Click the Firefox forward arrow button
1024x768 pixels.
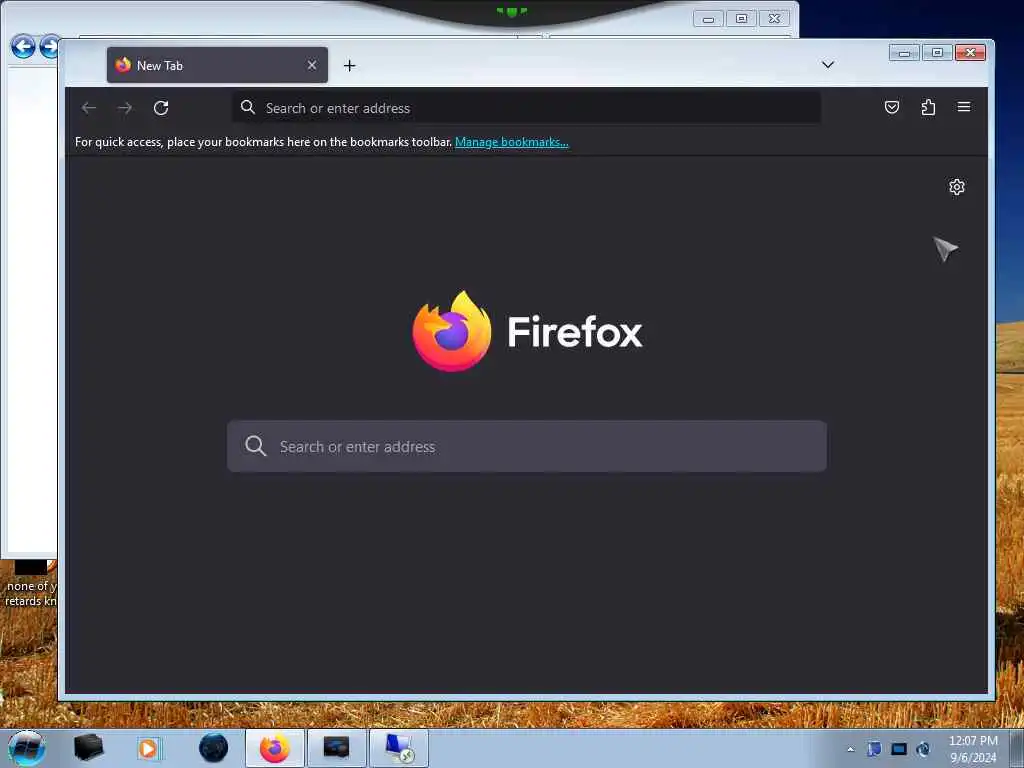click(125, 108)
